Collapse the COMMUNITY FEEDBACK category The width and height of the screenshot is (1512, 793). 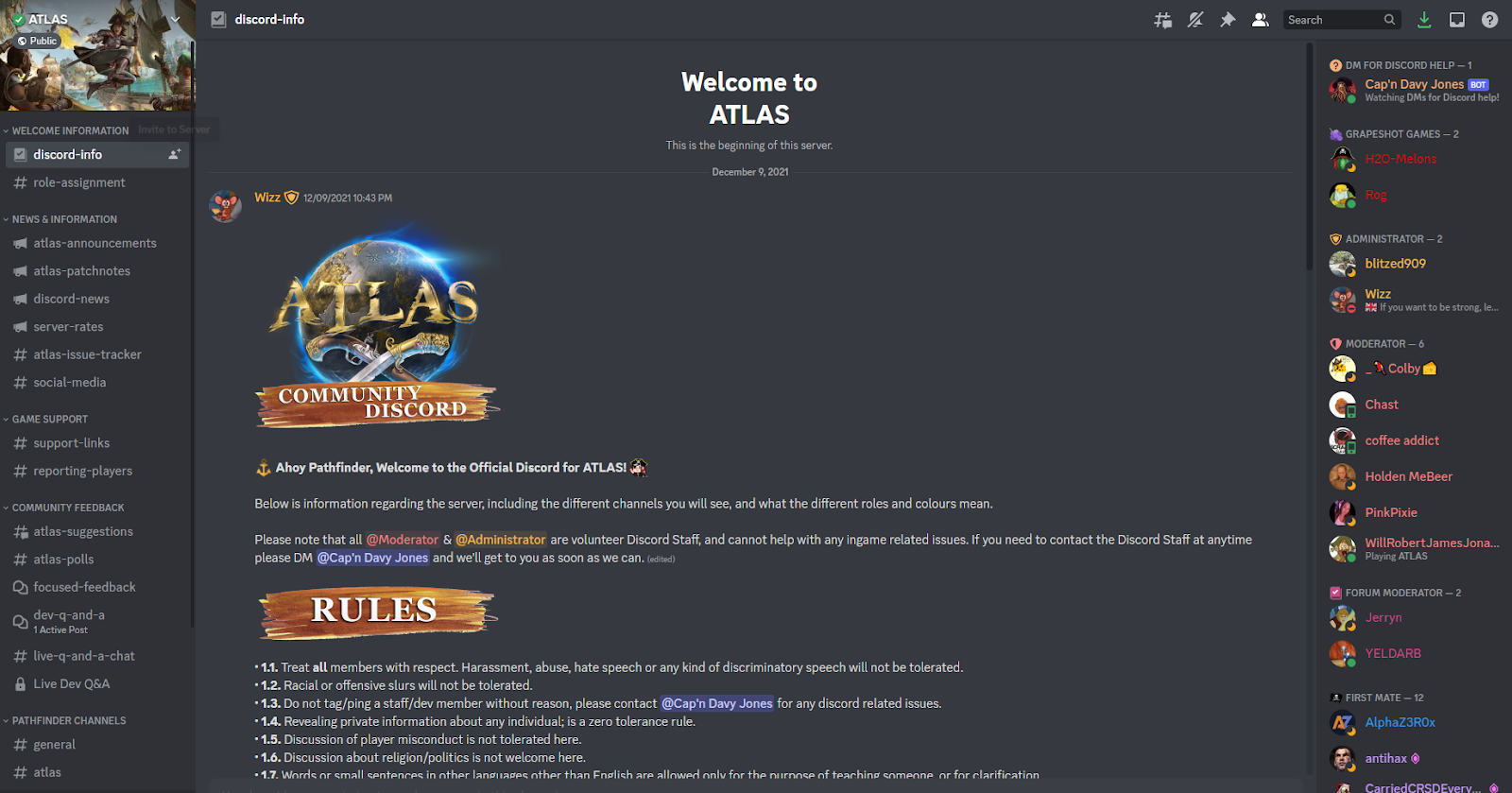[63, 508]
